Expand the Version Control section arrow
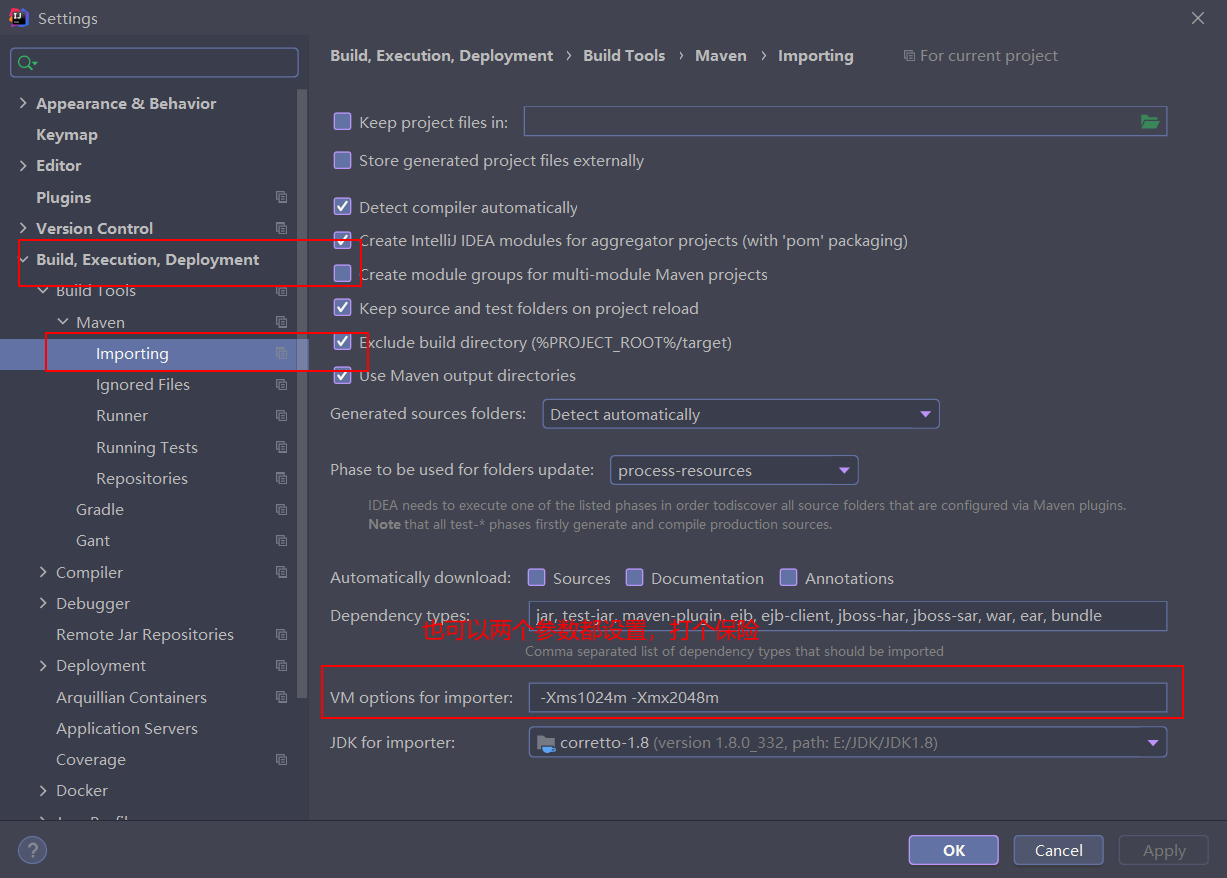1227x878 pixels. click(23, 228)
